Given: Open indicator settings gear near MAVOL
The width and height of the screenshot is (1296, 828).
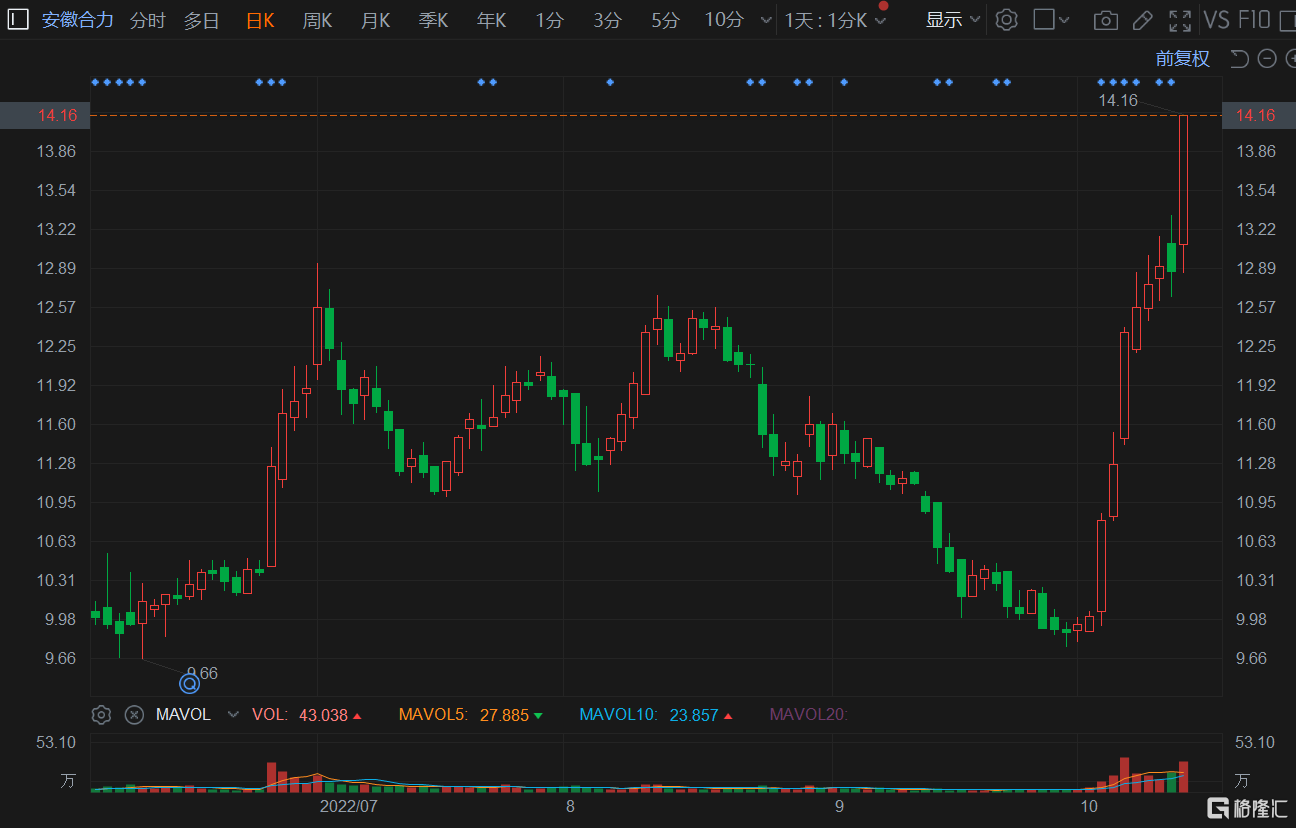Looking at the screenshot, I should pos(101,715).
